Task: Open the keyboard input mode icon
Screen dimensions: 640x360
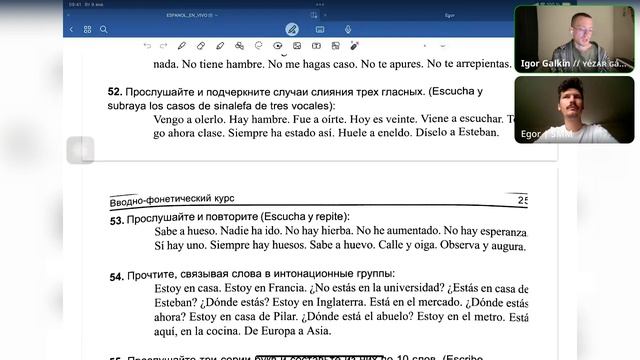Action: [x=320, y=29]
